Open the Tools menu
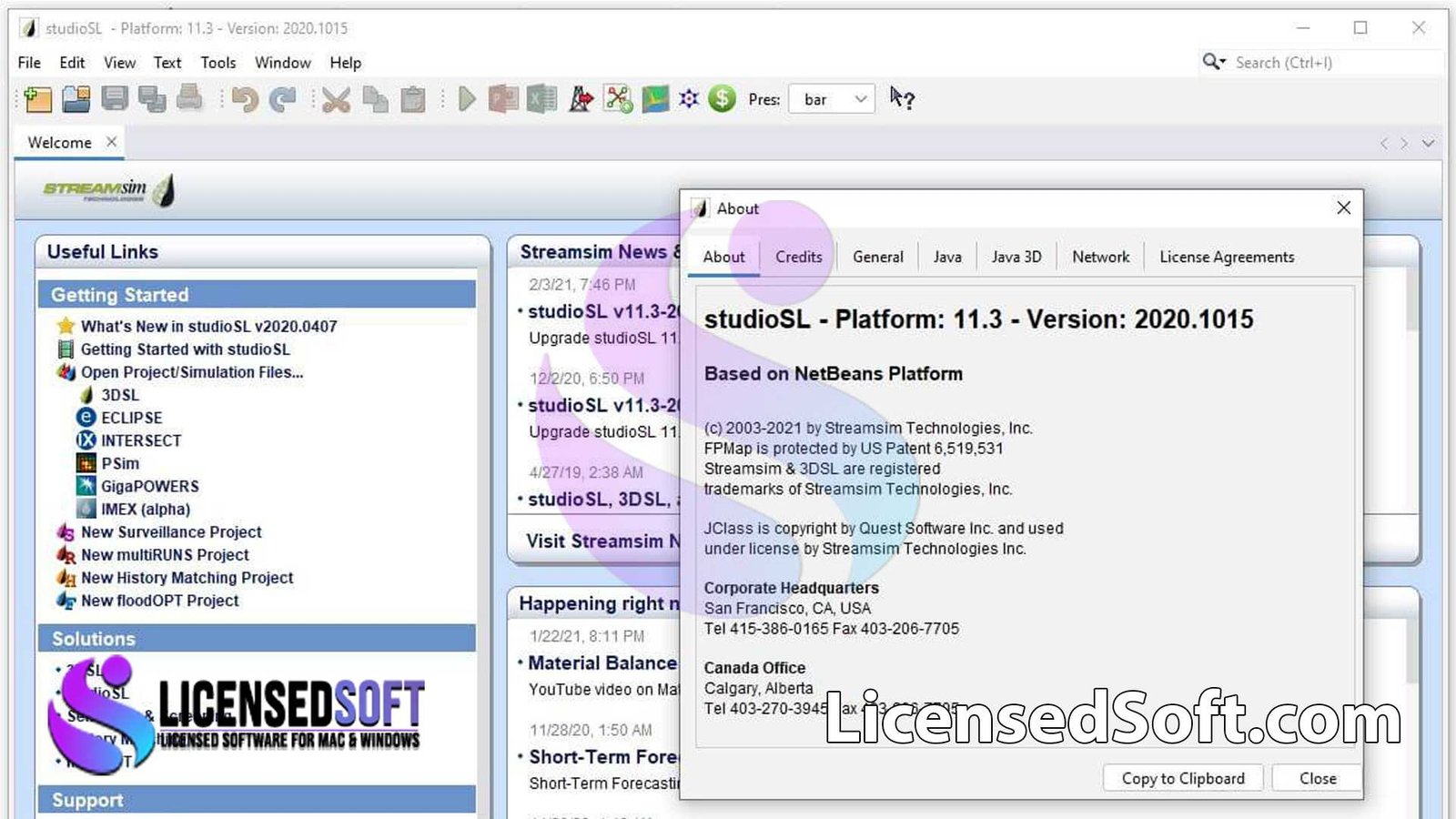This screenshot has width=1456, height=819. (218, 62)
